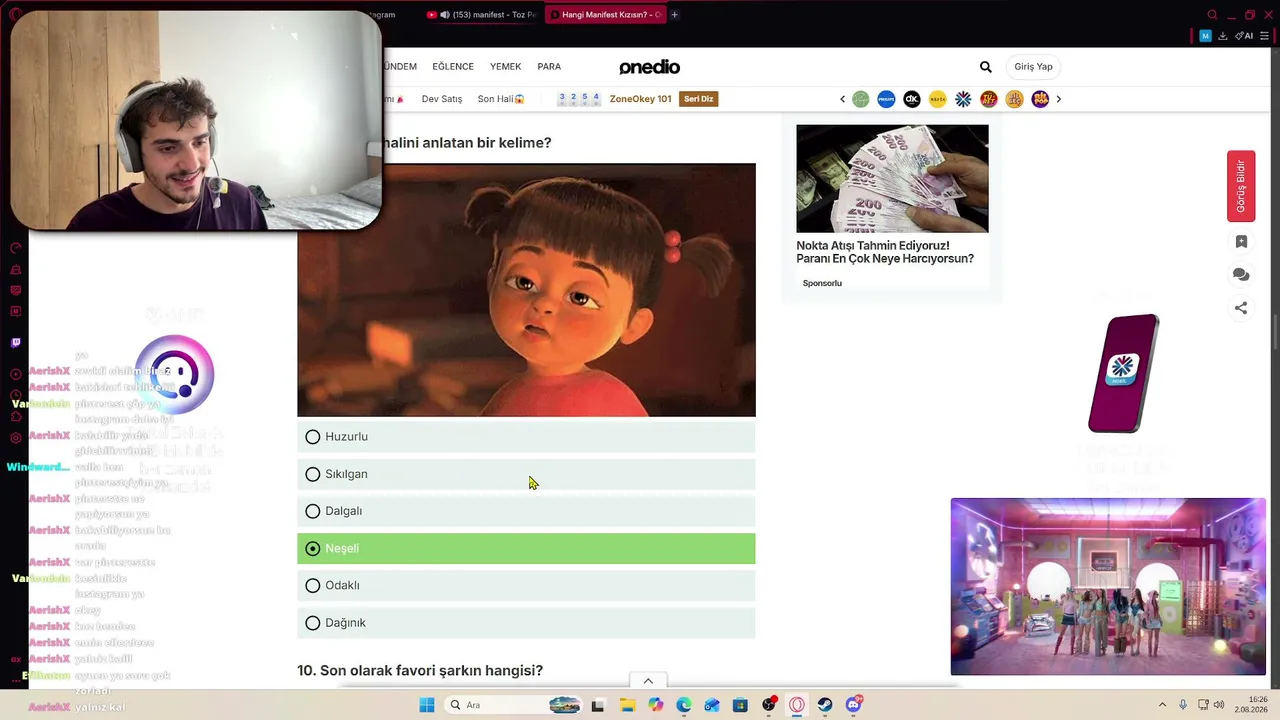Save the quiz with the bookmark icon

click(1241, 242)
